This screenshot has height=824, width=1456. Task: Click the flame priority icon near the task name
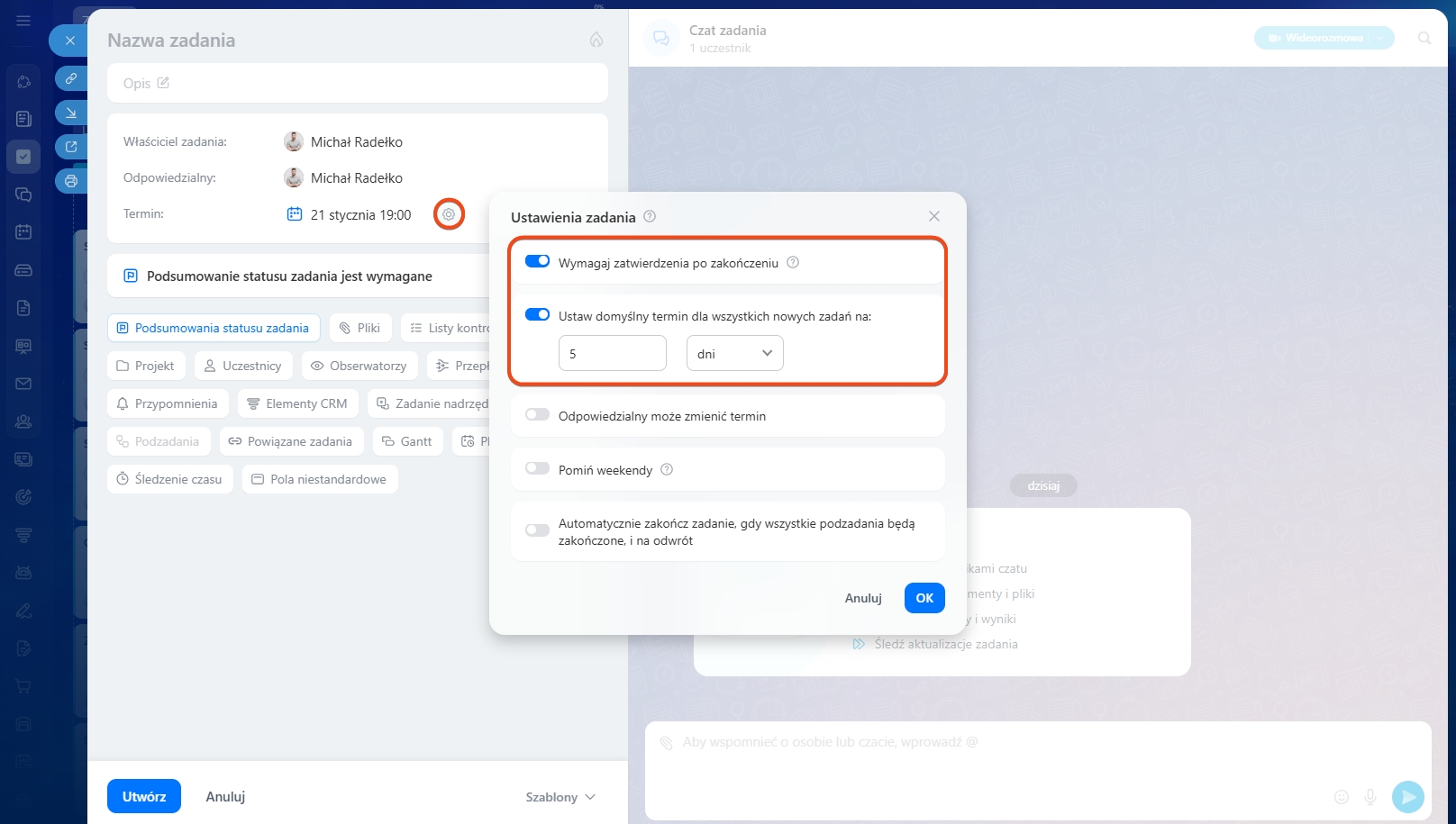click(596, 40)
